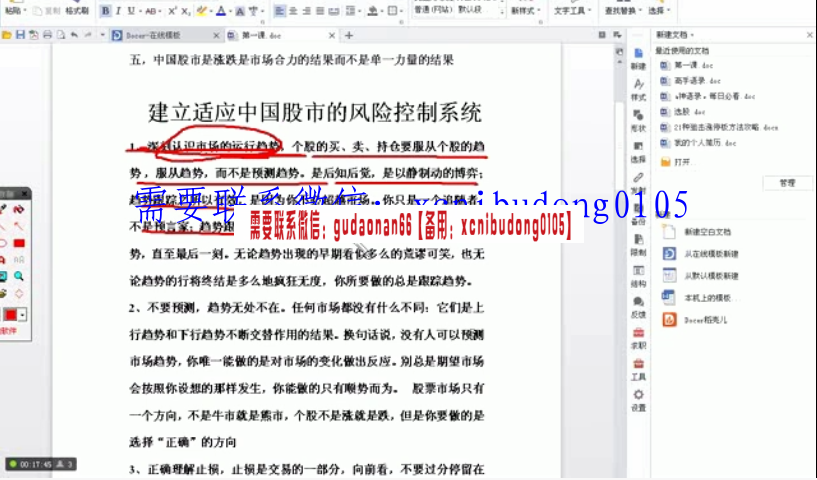Click the red color swatch in annotation palette

9,315
